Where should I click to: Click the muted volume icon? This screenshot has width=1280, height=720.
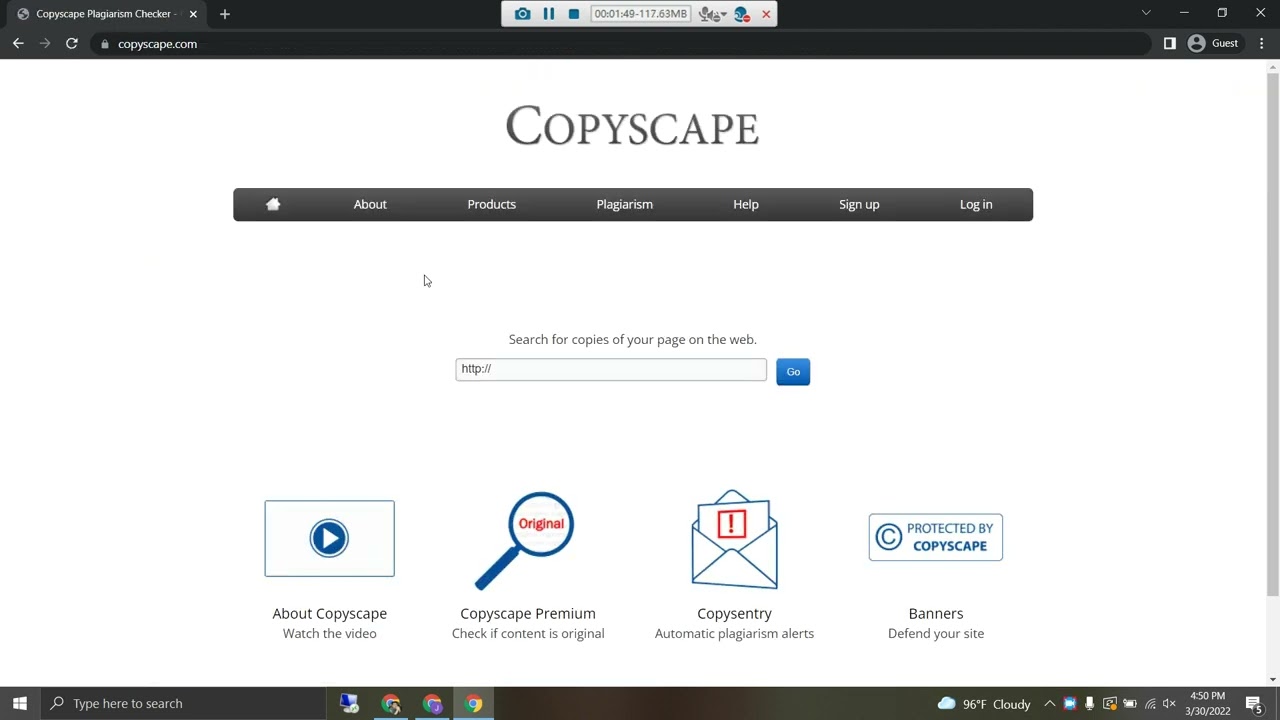click(x=1170, y=704)
